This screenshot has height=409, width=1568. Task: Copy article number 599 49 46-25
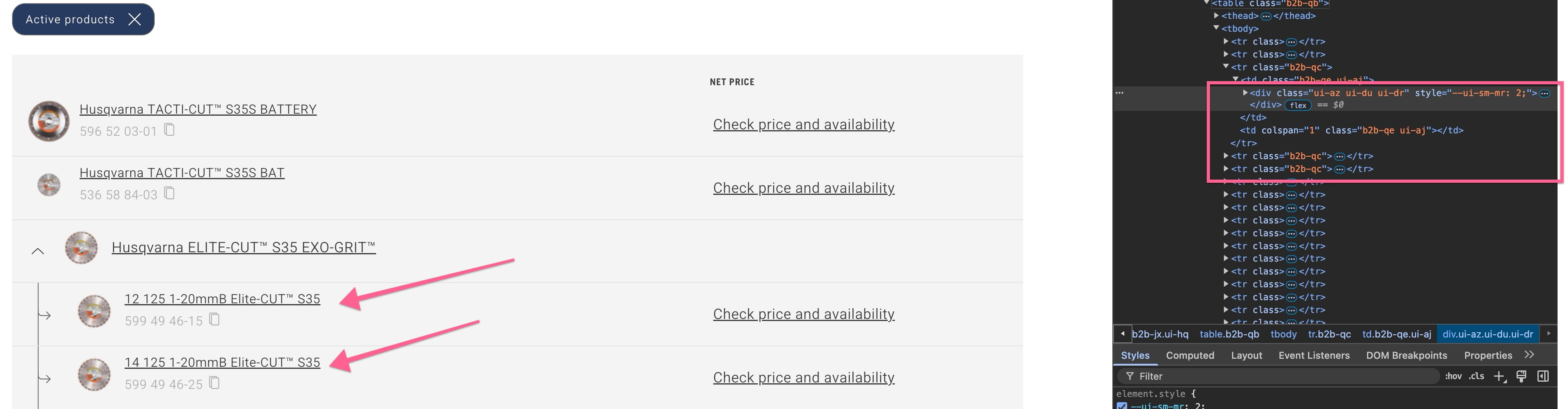tap(214, 383)
